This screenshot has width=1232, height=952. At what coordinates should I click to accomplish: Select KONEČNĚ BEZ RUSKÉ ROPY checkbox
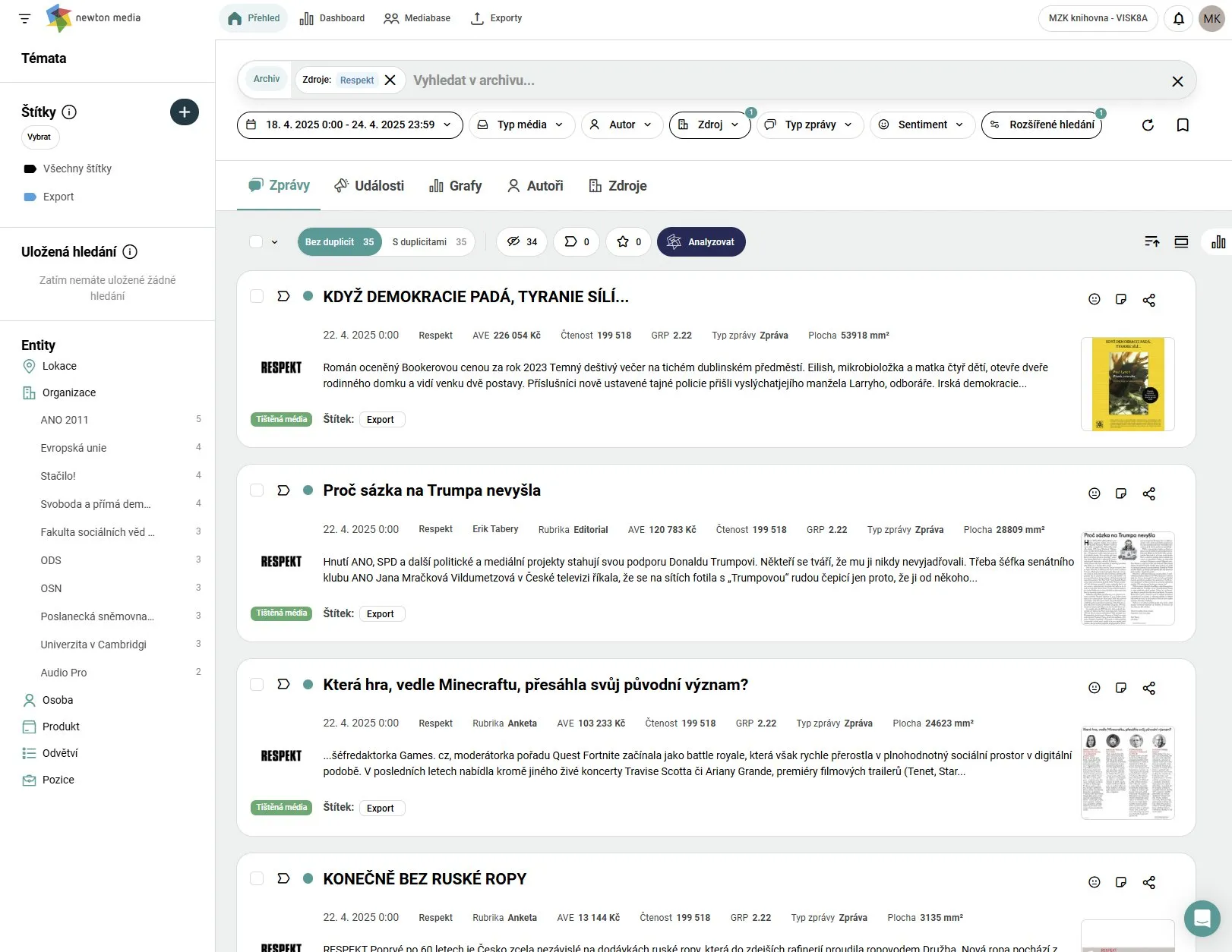[257, 878]
